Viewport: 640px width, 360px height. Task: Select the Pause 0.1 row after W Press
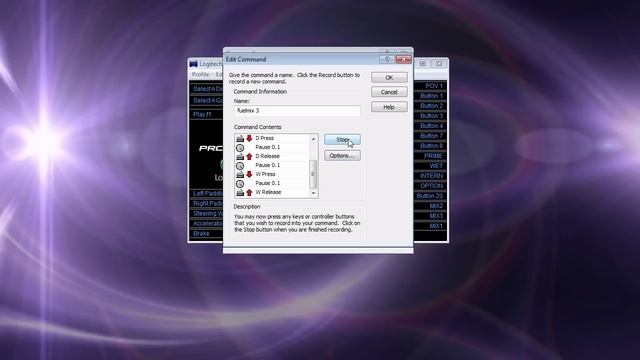[x=272, y=183]
